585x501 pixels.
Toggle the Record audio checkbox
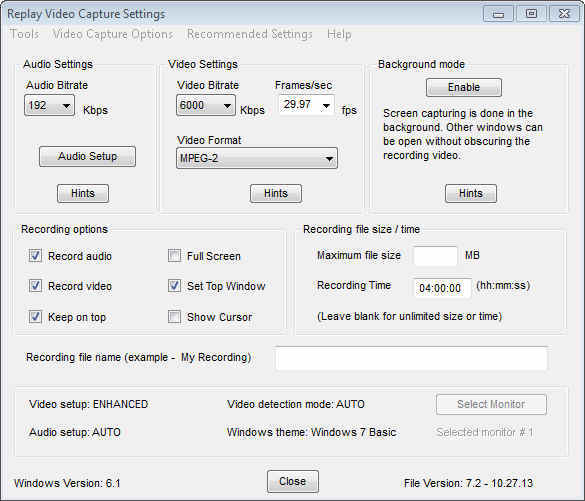click(x=35, y=256)
